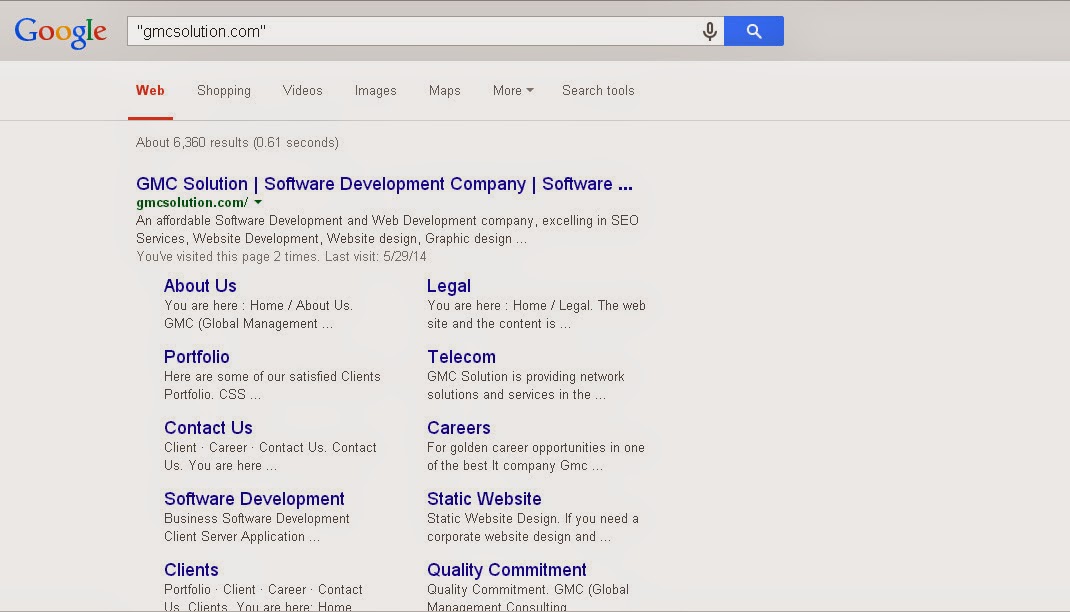Screen dimensions: 1070x612
Task: Click "You've visited this page 2 times" text
Action: [x=227, y=257]
